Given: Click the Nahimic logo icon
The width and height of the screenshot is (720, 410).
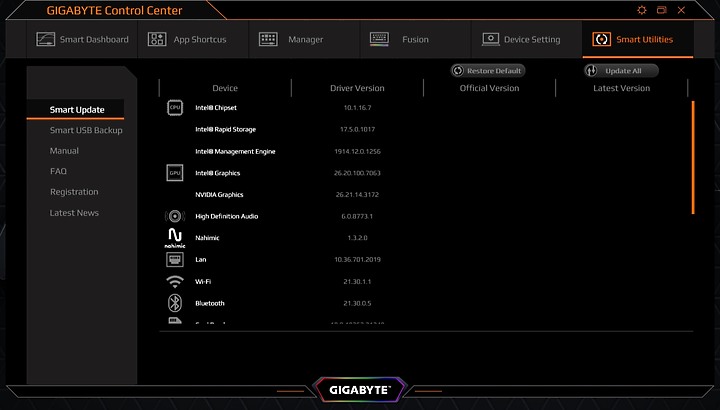Looking at the screenshot, I should [175, 238].
